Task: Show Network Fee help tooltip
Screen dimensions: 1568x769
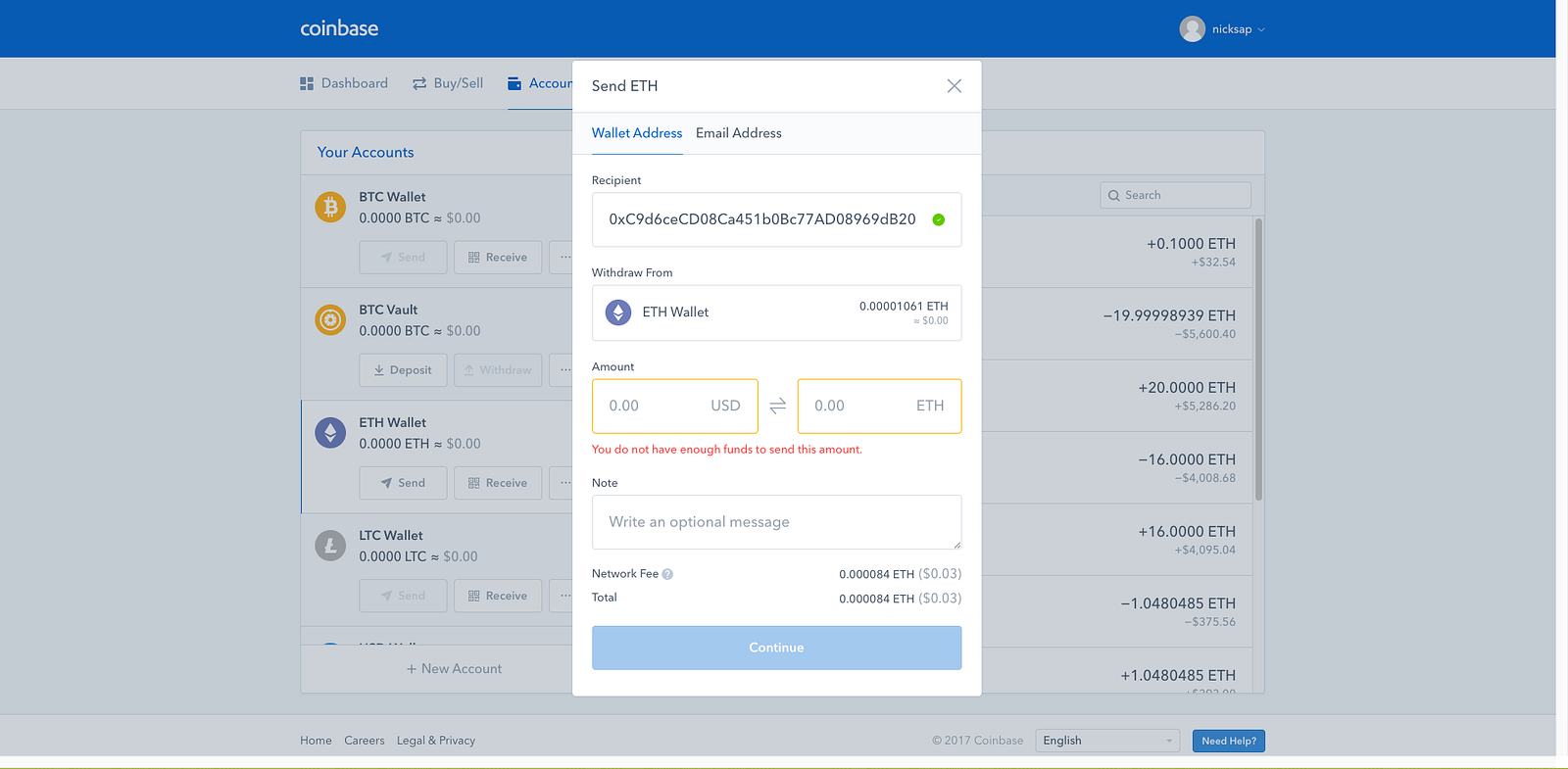Action: point(667,574)
